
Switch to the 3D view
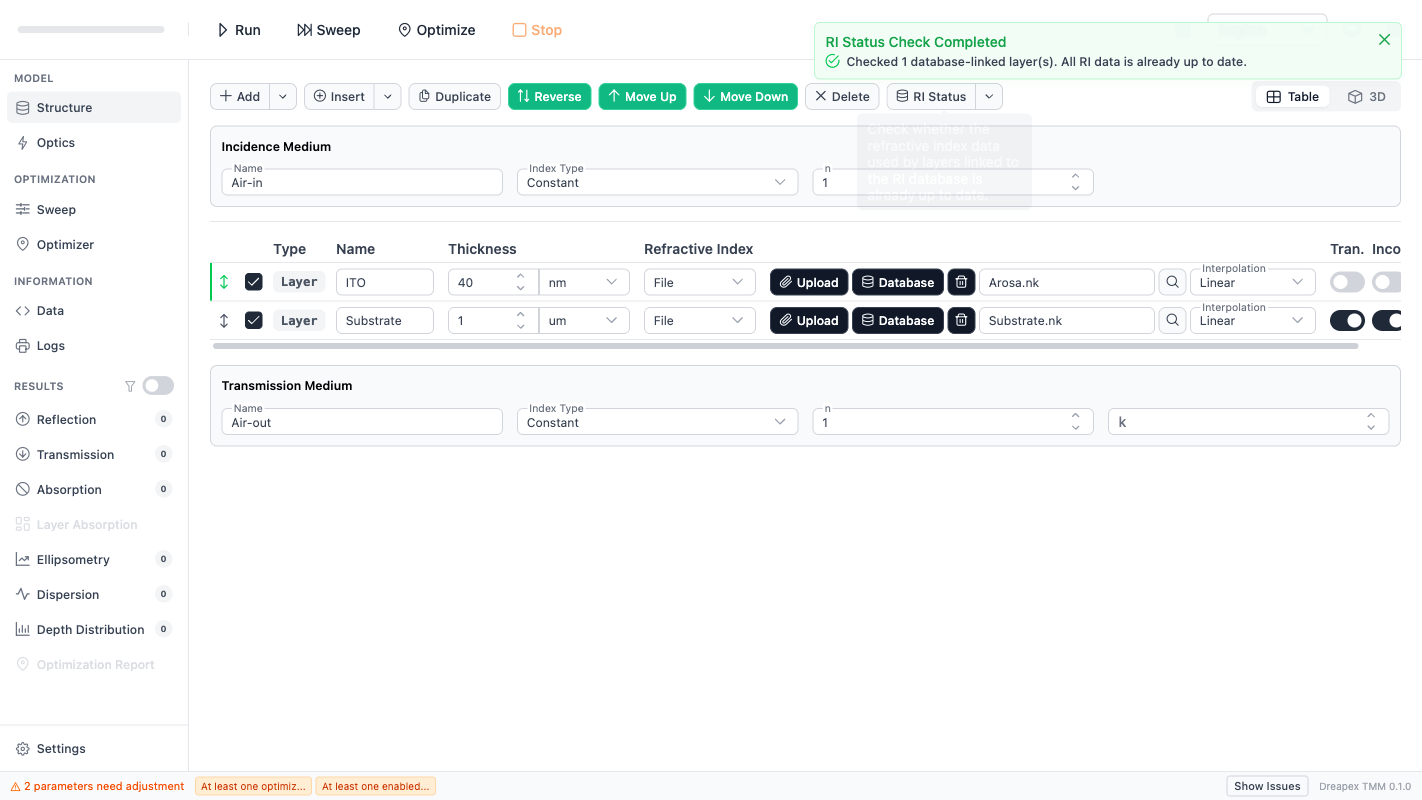tap(1367, 97)
